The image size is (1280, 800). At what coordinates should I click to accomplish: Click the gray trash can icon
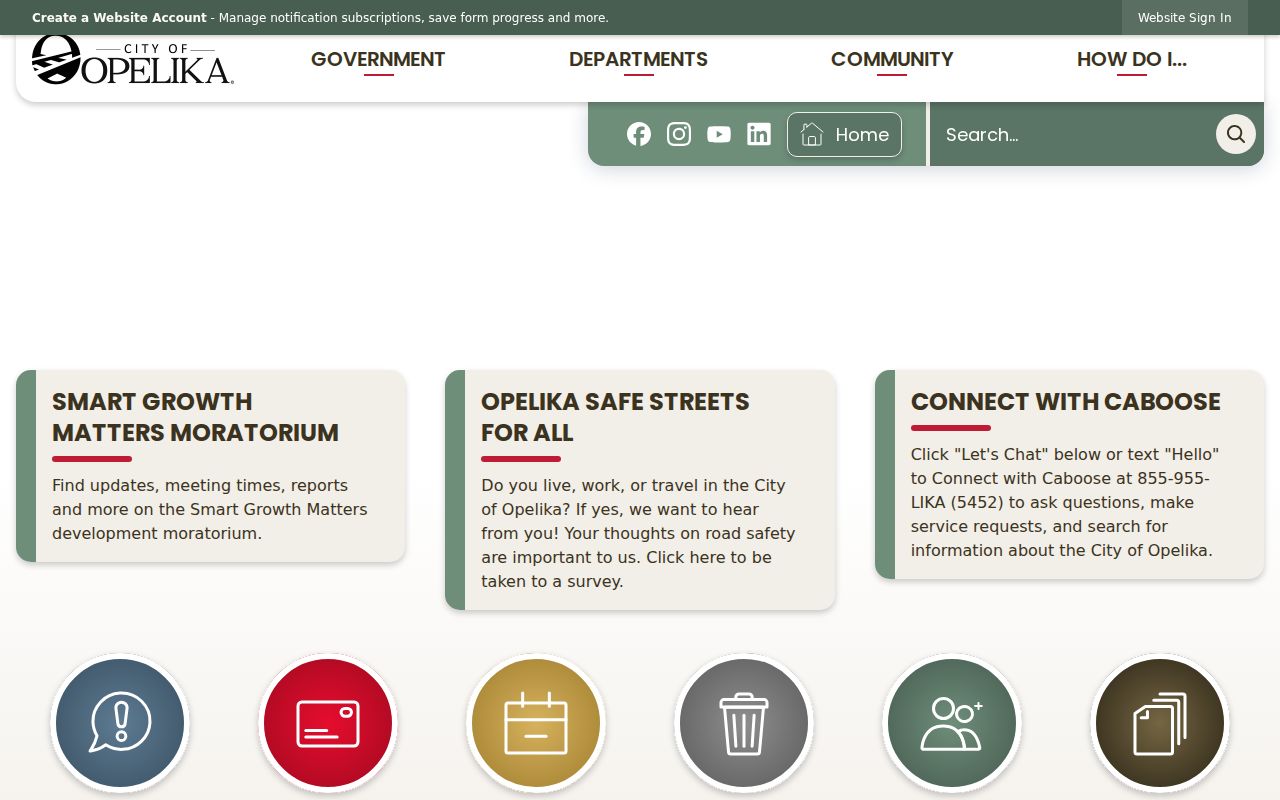(744, 723)
